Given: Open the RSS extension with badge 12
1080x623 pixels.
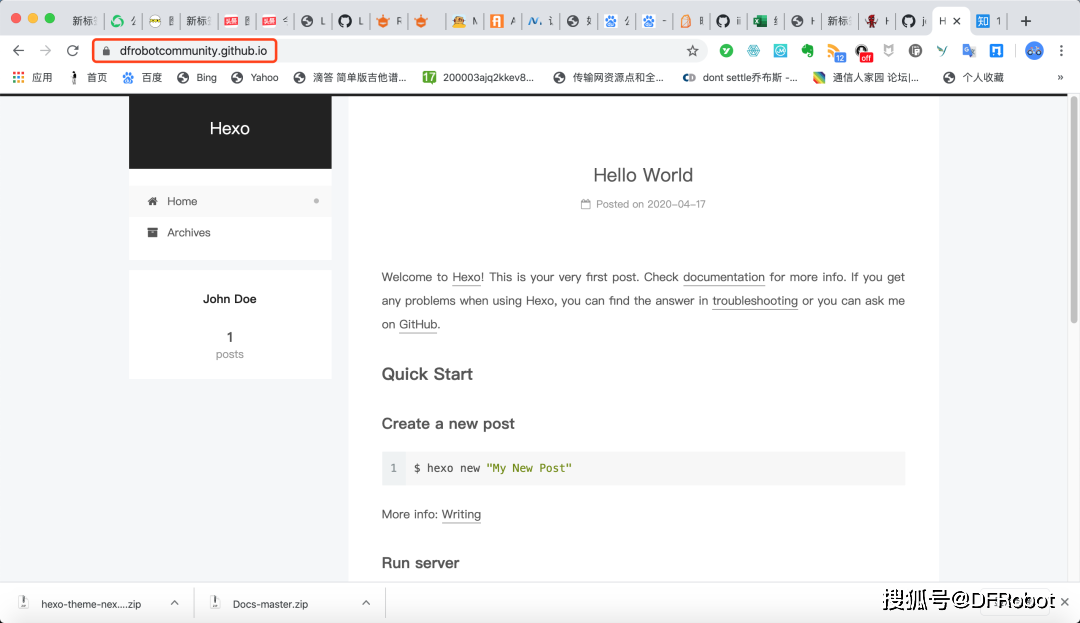Looking at the screenshot, I should [835, 52].
